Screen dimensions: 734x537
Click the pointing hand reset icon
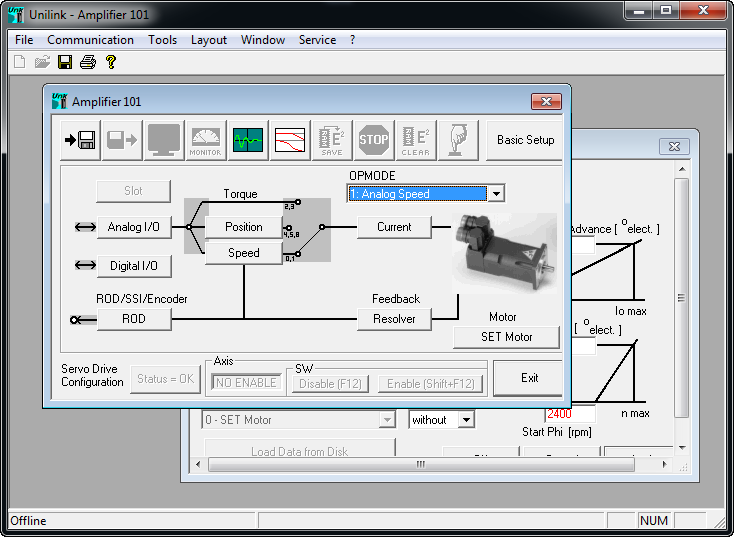pyautogui.click(x=458, y=140)
